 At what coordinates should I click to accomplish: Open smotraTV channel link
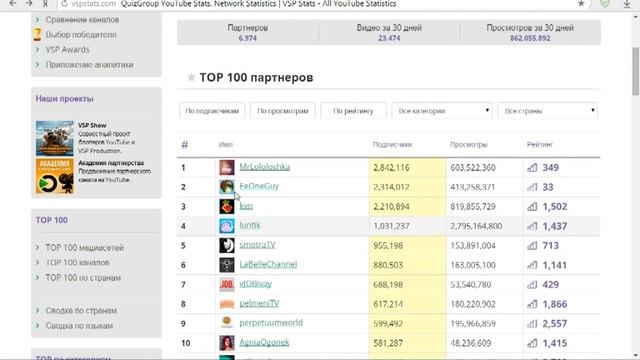[x=257, y=244]
